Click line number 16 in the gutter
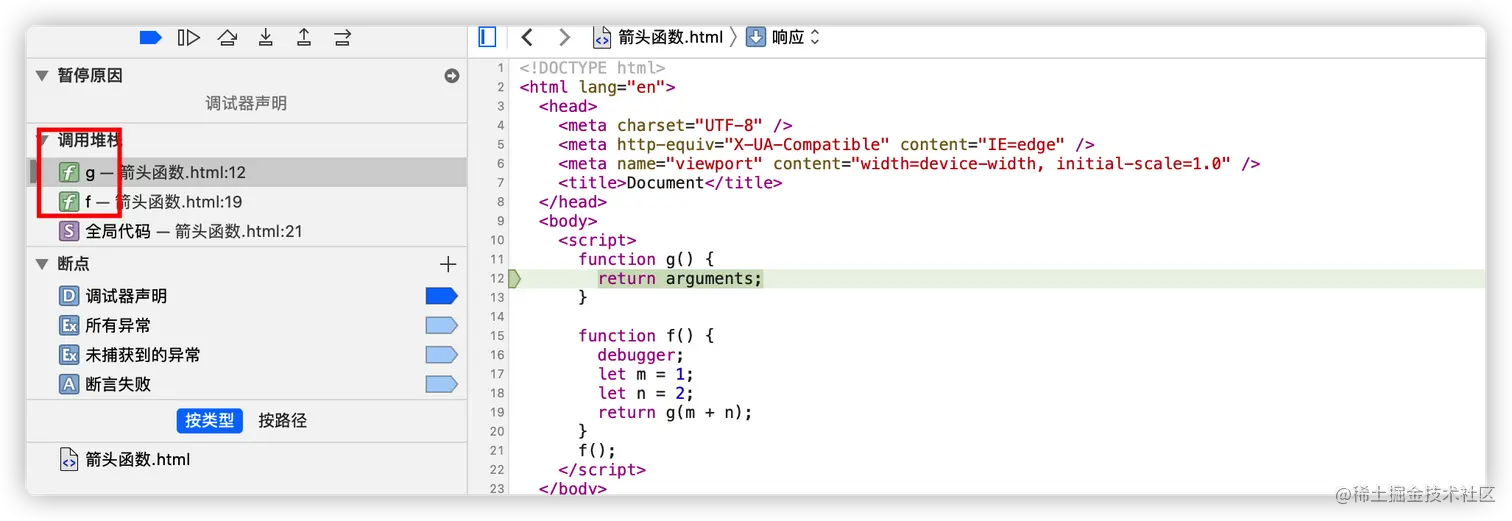This screenshot has width=1512, height=521. [x=498, y=355]
